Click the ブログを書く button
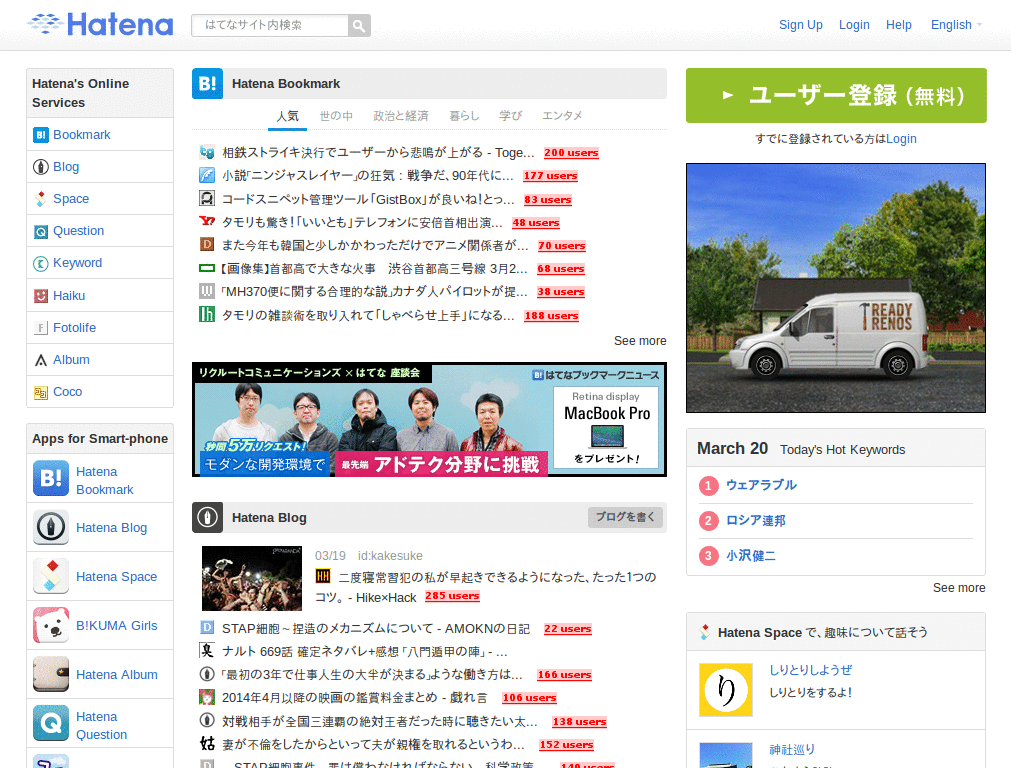This screenshot has width=1024, height=768. point(626,517)
